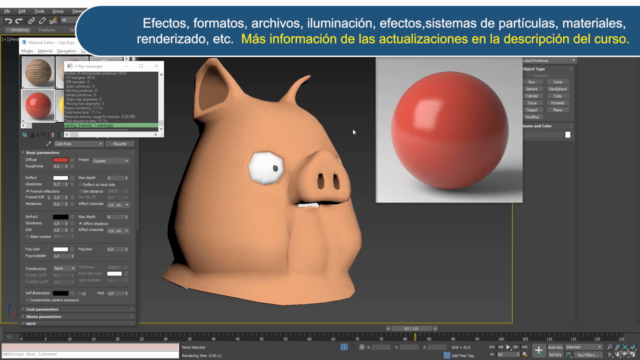Enable Abbe number checkbox

27,237
